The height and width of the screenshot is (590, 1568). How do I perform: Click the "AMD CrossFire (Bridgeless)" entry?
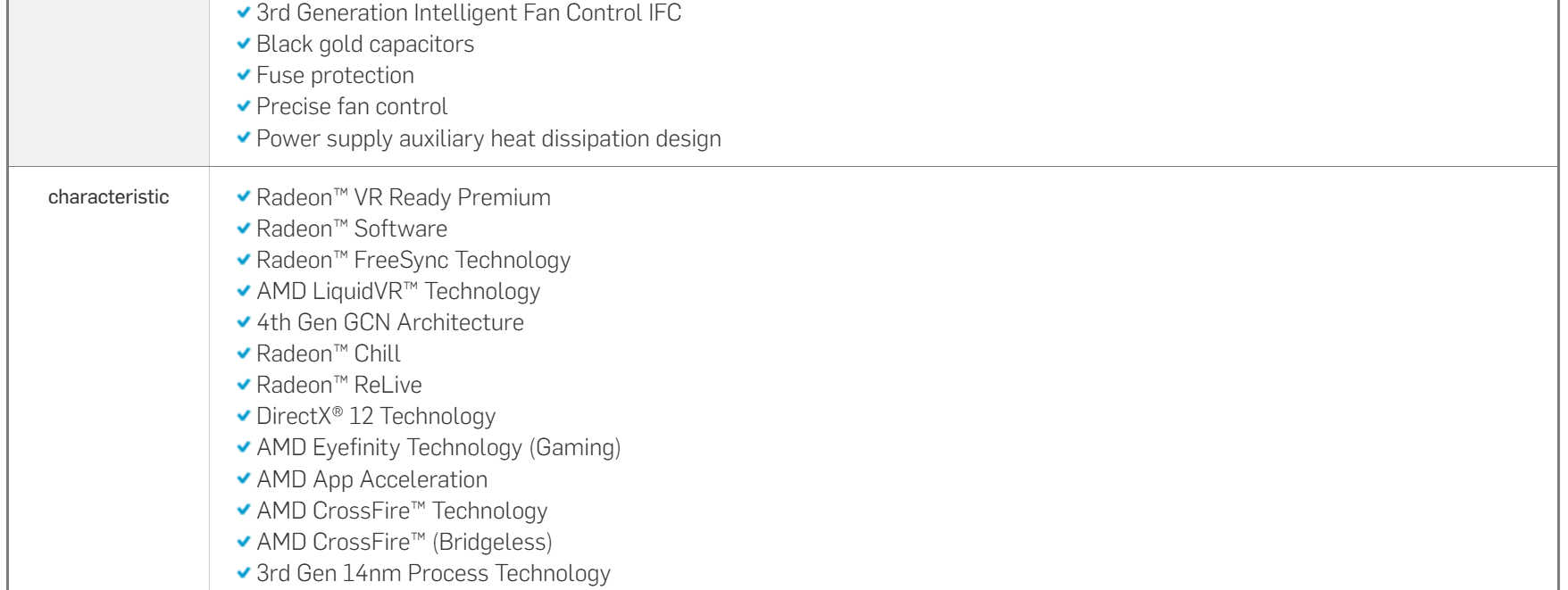(404, 542)
